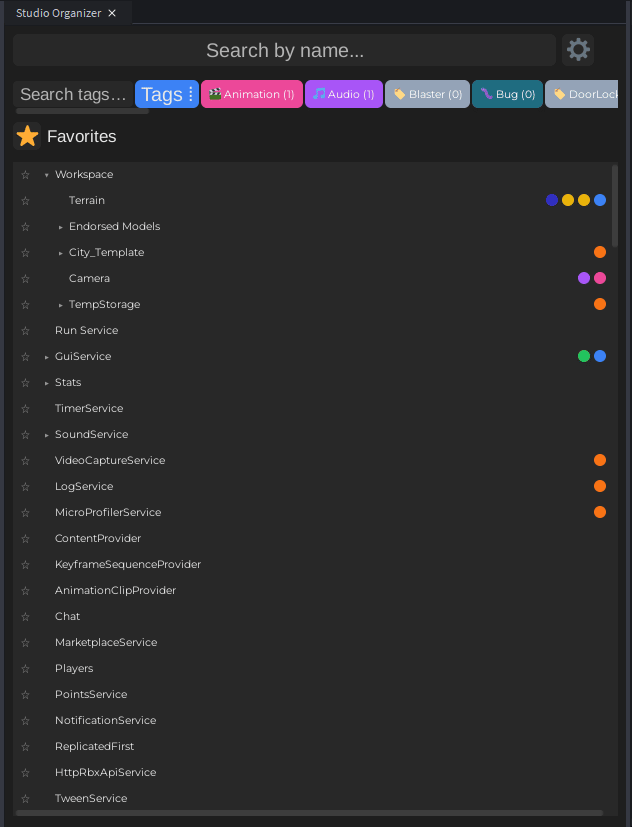Click the three-dot menu on Tags button
The image size is (632, 827).
coord(190,94)
